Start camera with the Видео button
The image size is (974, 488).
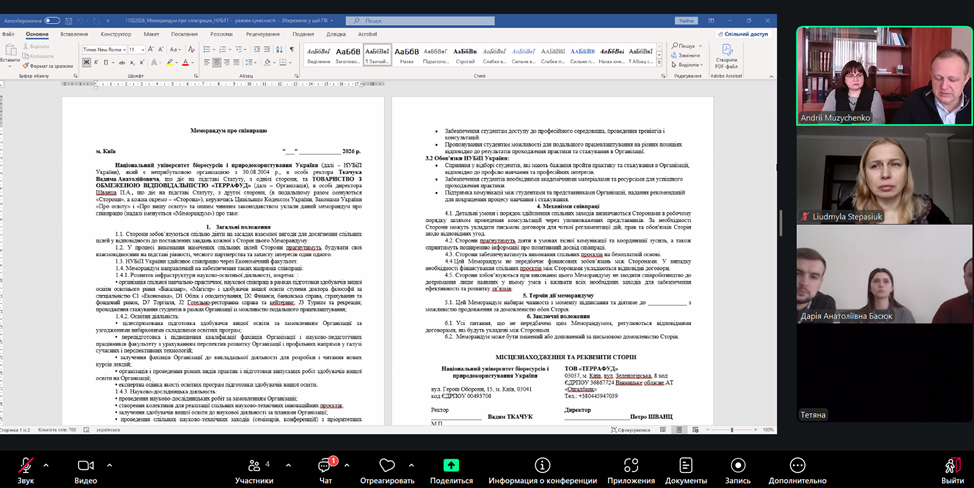(x=86, y=466)
